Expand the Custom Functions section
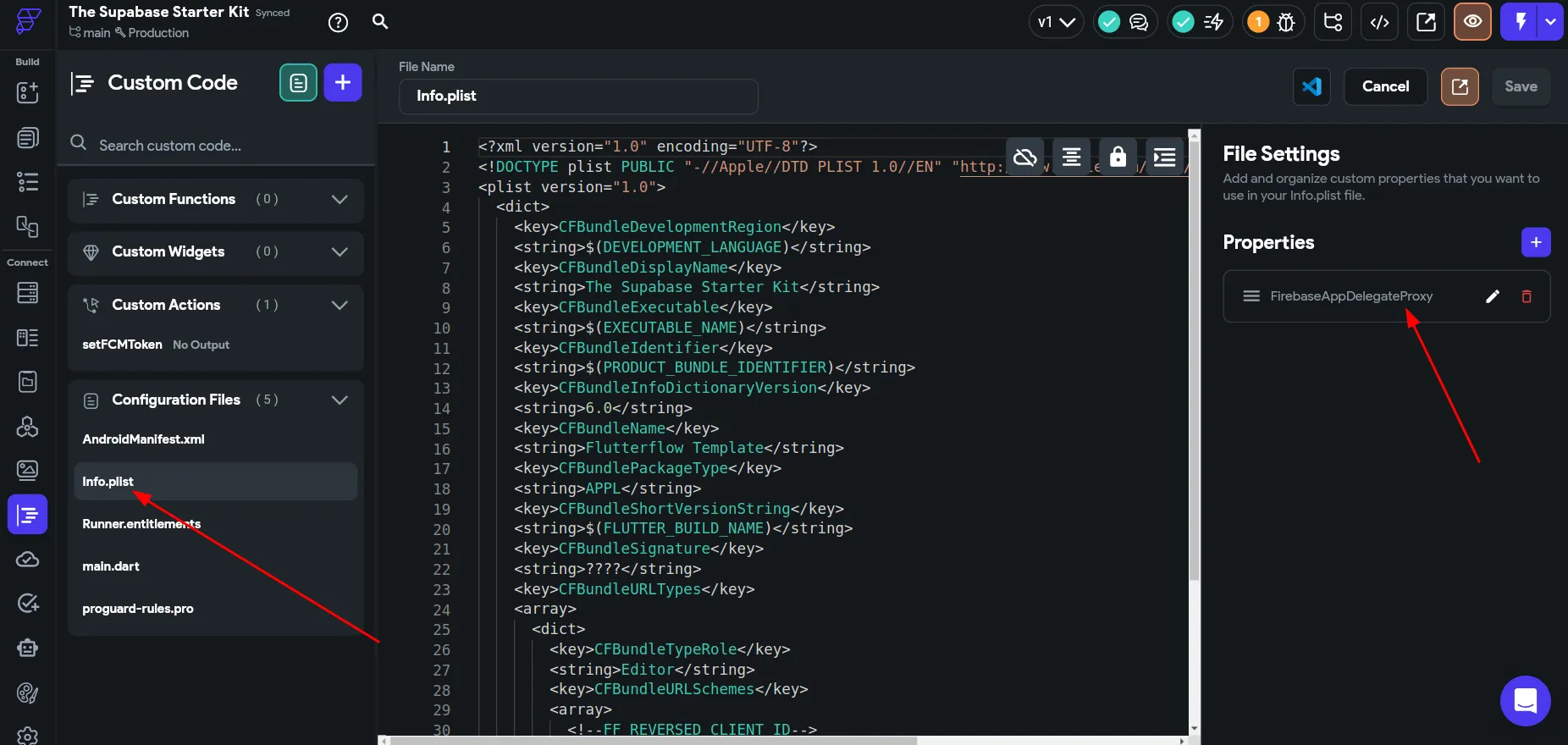This screenshot has height=745, width=1568. tap(340, 200)
